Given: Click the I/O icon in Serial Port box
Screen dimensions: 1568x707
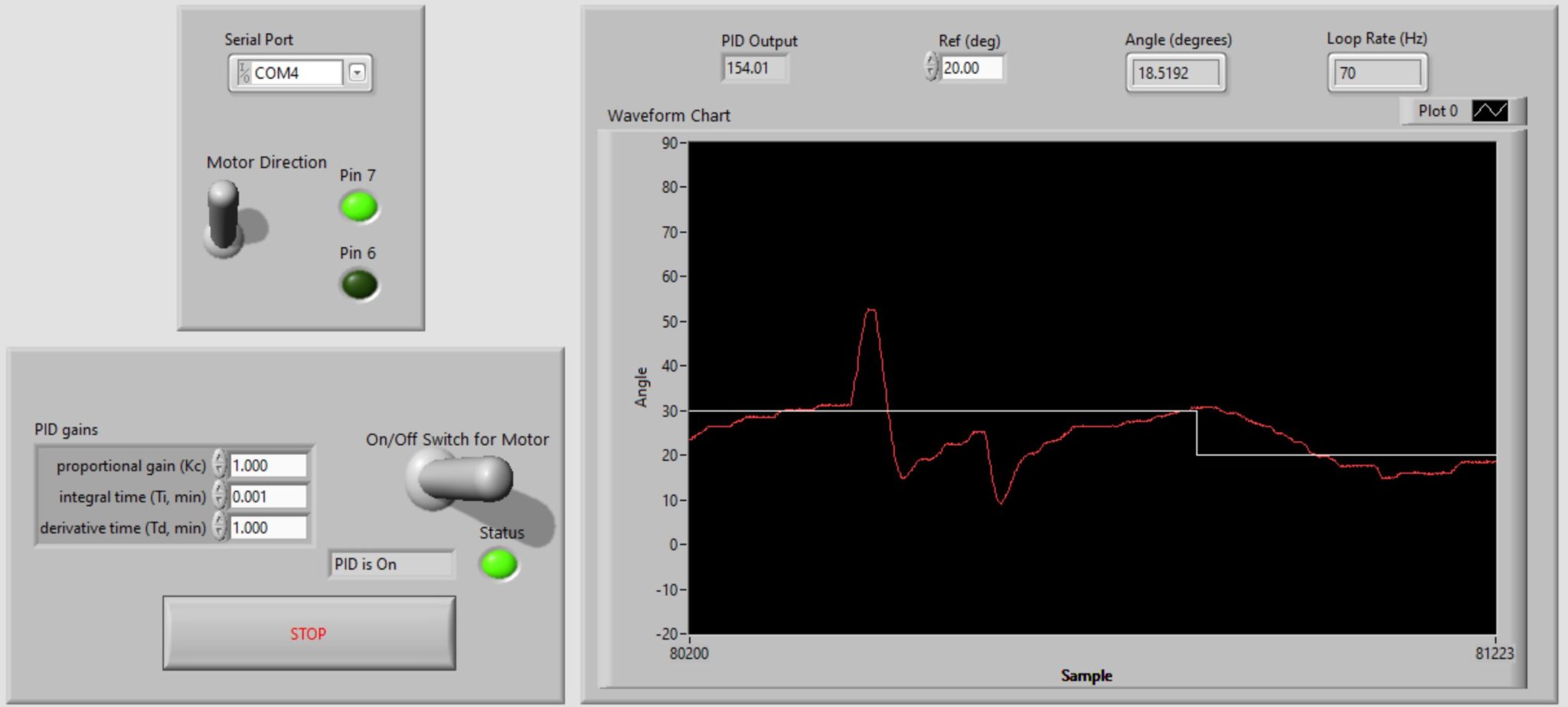Looking at the screenshot, I should [x=244, y=73].
